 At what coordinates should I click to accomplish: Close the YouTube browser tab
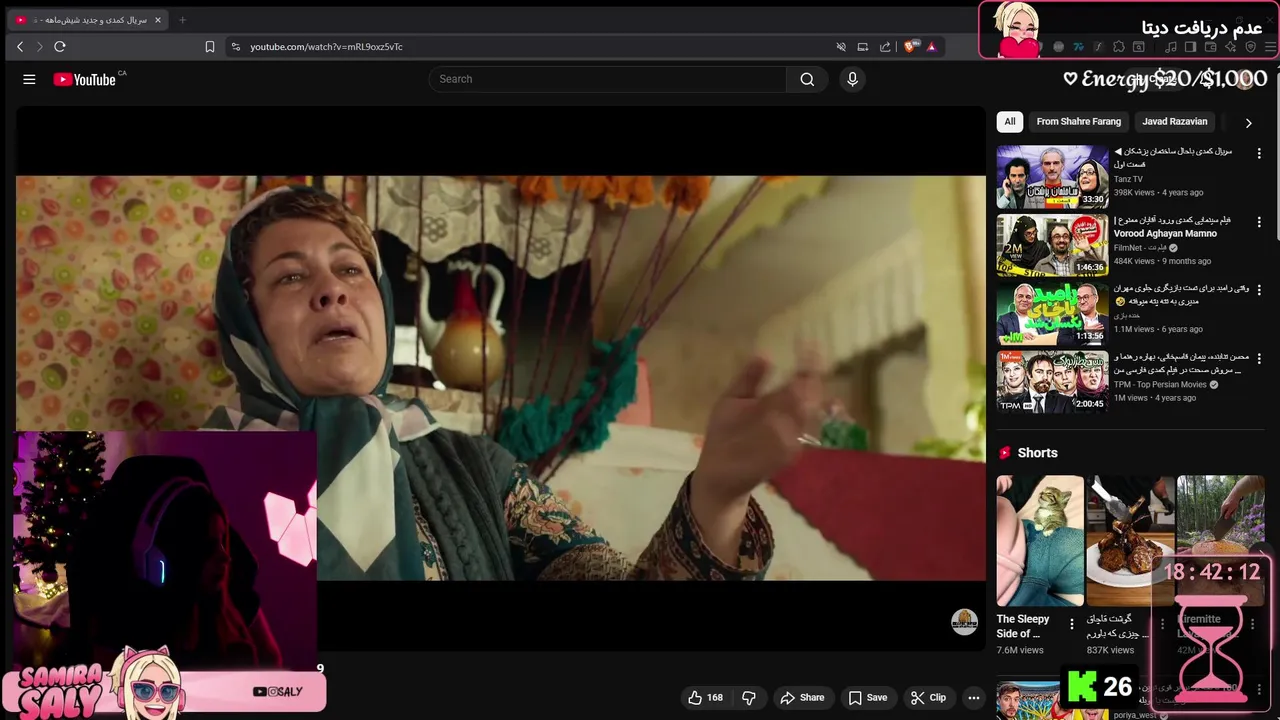158,20
